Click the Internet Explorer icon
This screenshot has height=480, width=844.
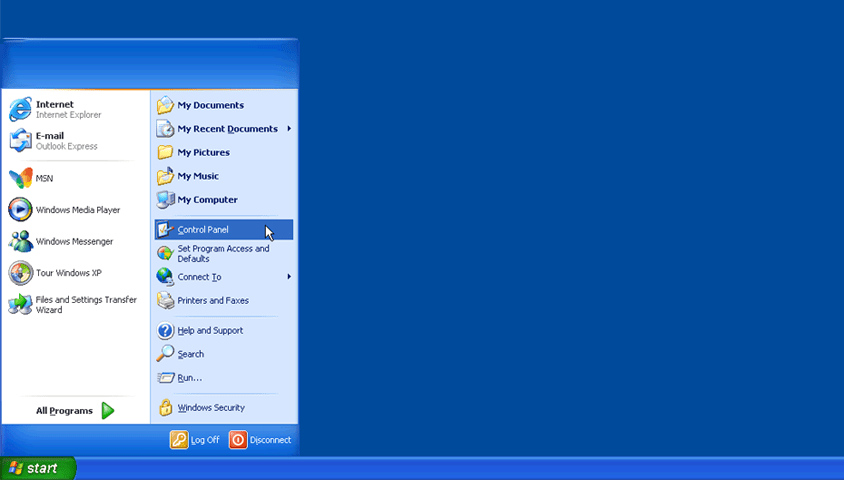coord(20,109)
